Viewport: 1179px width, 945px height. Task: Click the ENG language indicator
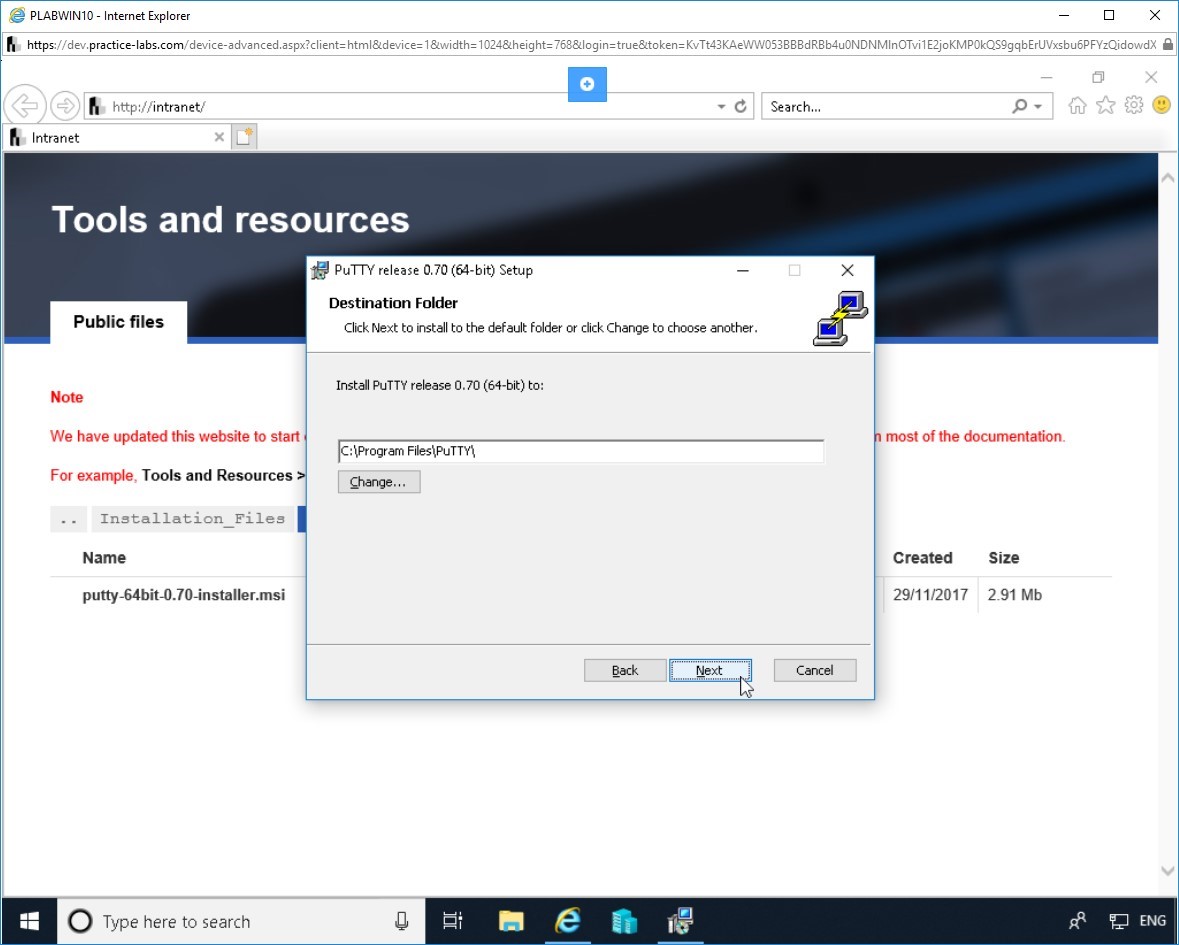pos(1153,921)
